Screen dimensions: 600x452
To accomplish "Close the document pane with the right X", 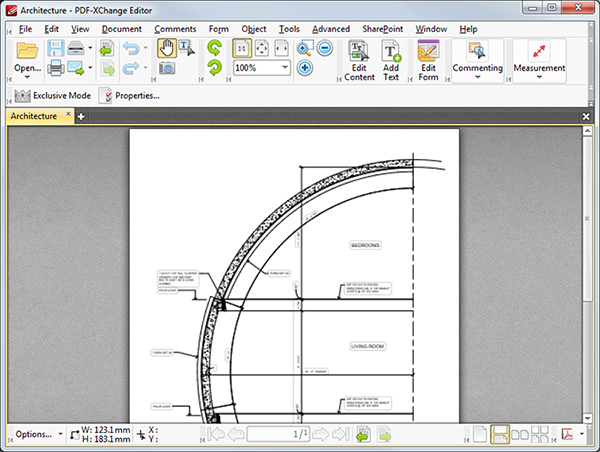I will point(586,116).
